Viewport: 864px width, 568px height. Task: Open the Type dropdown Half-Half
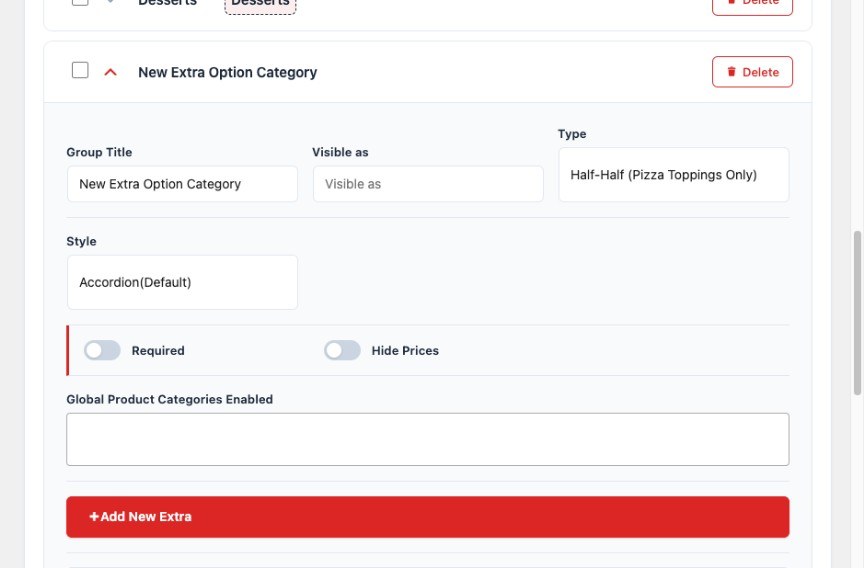pos(673,175)
